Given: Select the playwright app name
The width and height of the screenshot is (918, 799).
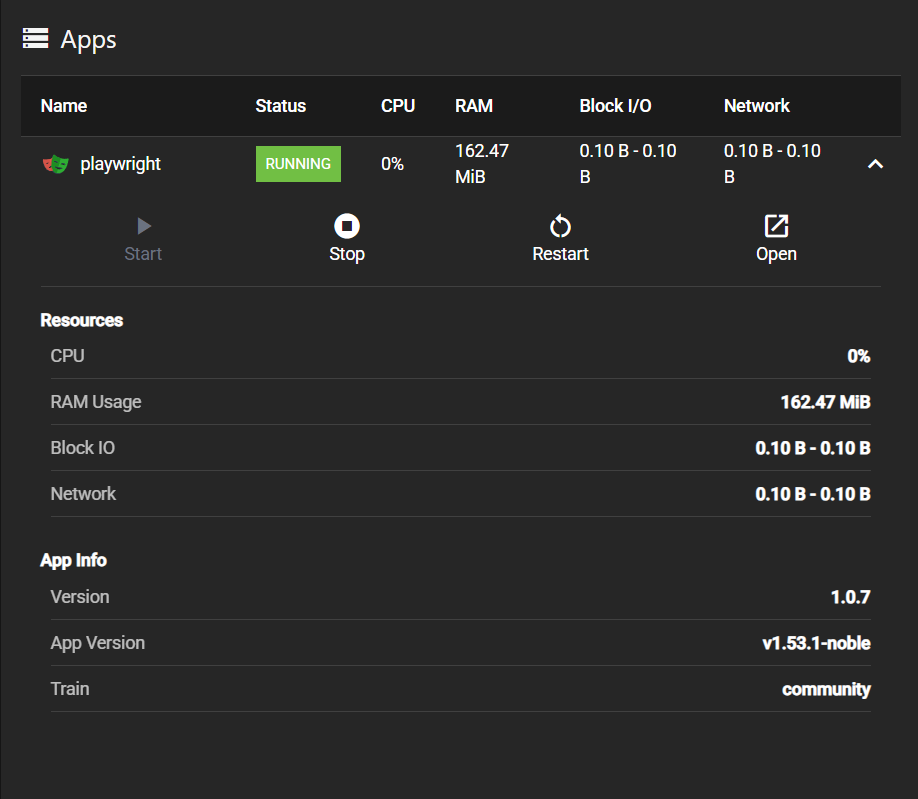Looking at the screenshot, I should coord(120,164).
